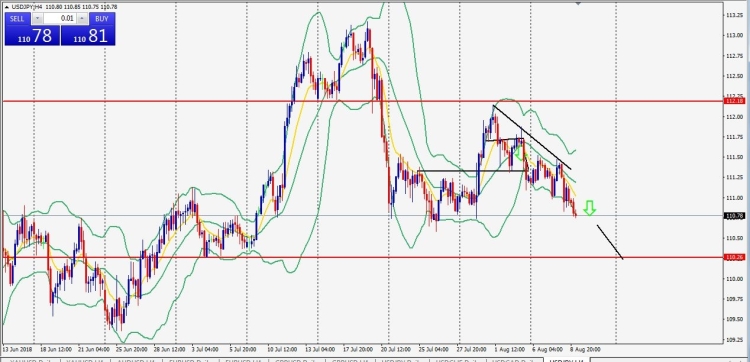Select the red horizontal line at 112.18
Screen dimensions: 750x362
362,101
